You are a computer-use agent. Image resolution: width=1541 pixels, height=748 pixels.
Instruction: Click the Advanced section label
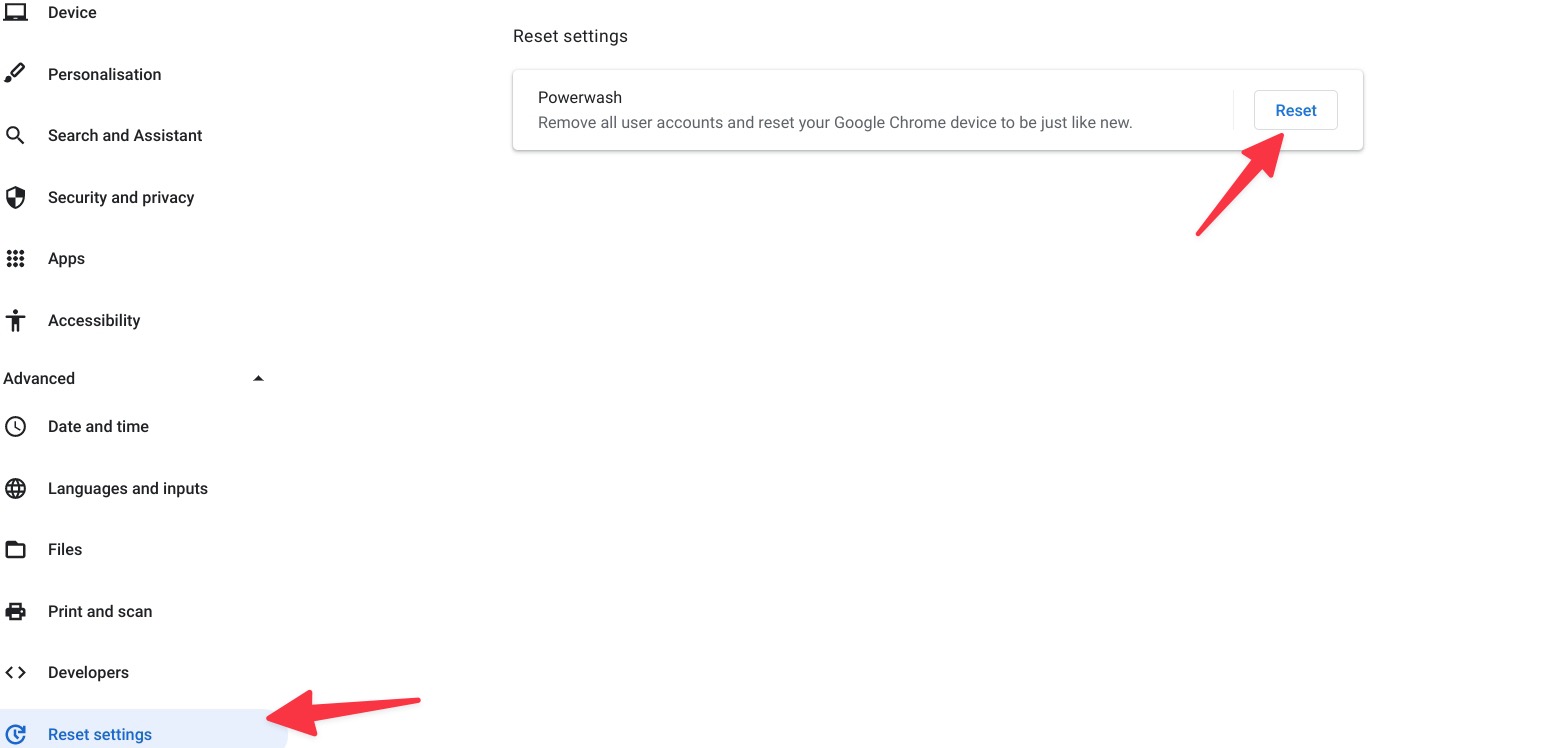click(x=39, y=378)
